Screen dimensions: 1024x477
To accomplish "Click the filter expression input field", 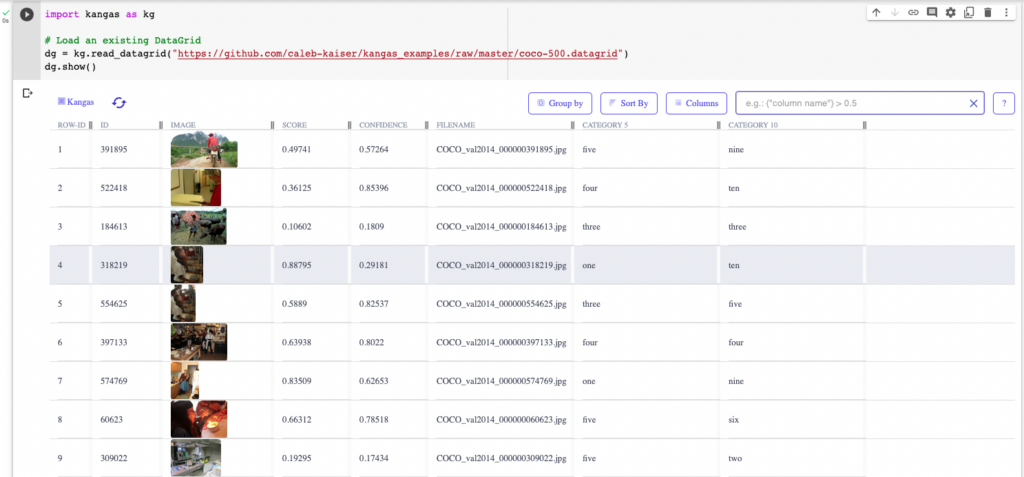I will tap(850, 103).
